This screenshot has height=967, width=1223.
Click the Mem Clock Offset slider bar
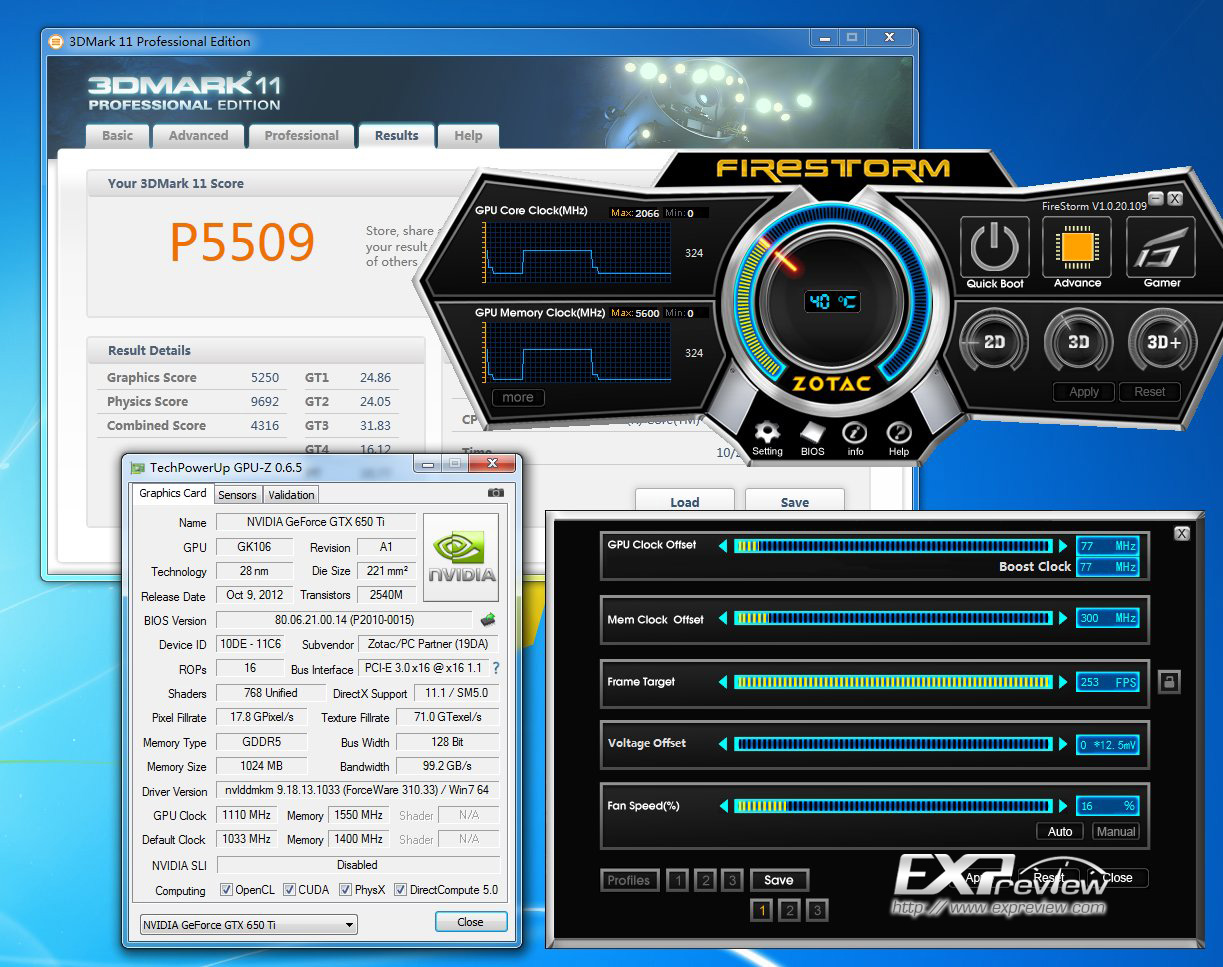(x=893, y=619)
